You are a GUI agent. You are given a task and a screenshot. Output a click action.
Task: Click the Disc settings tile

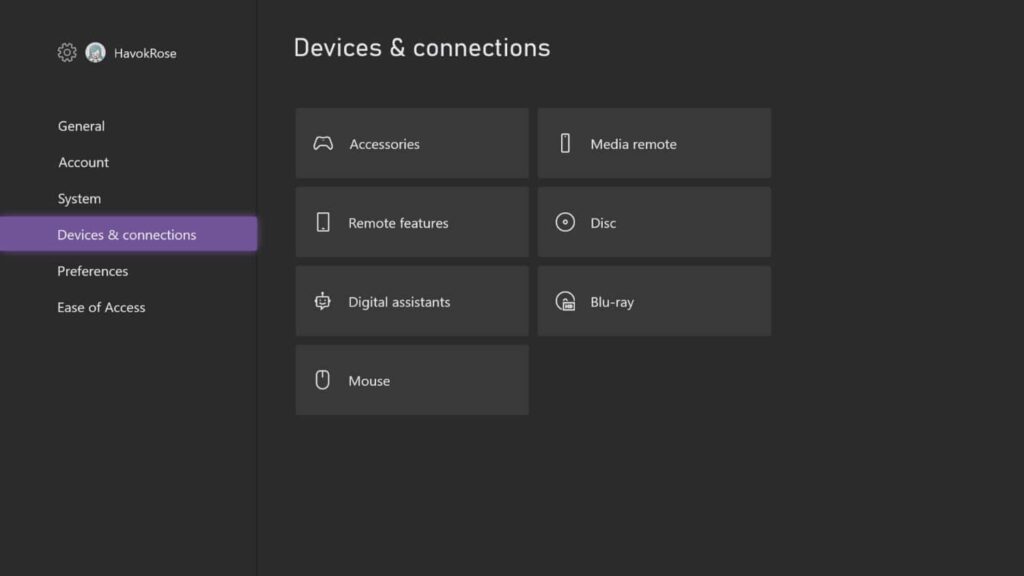tap(654, 222)
